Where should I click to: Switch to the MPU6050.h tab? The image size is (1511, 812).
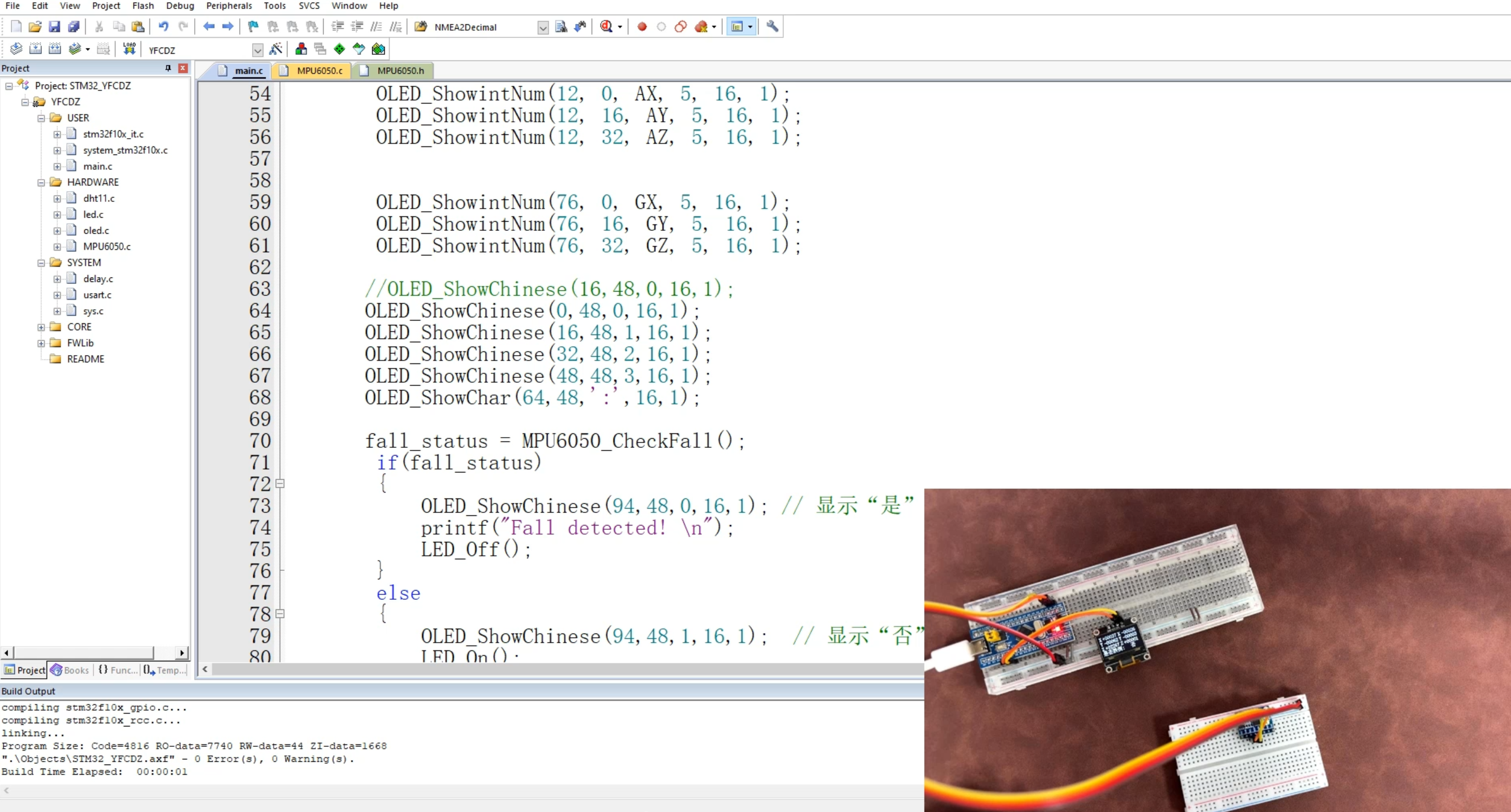[x=400, y=71]
